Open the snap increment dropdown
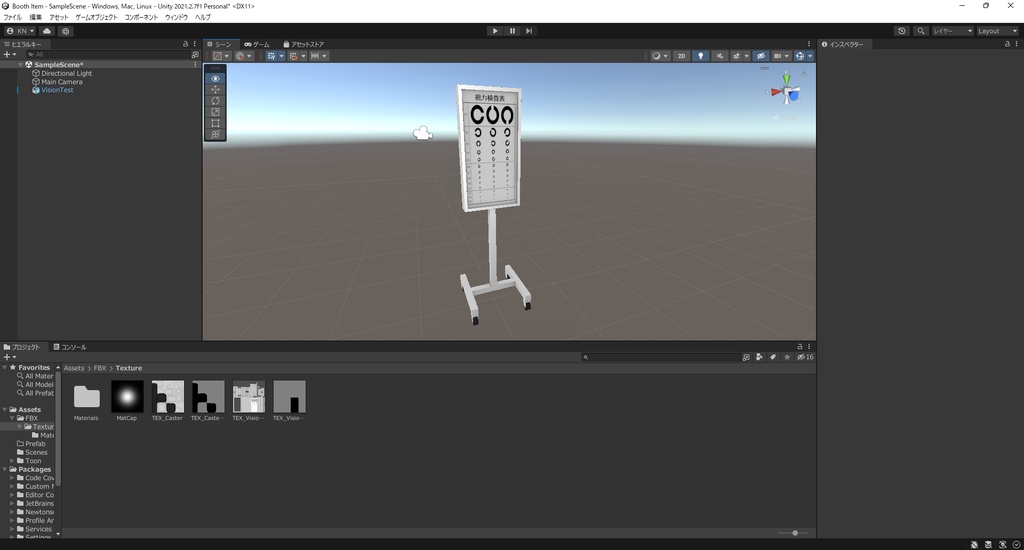Viewport: 1024px width, 550px height. pos(319,56)
